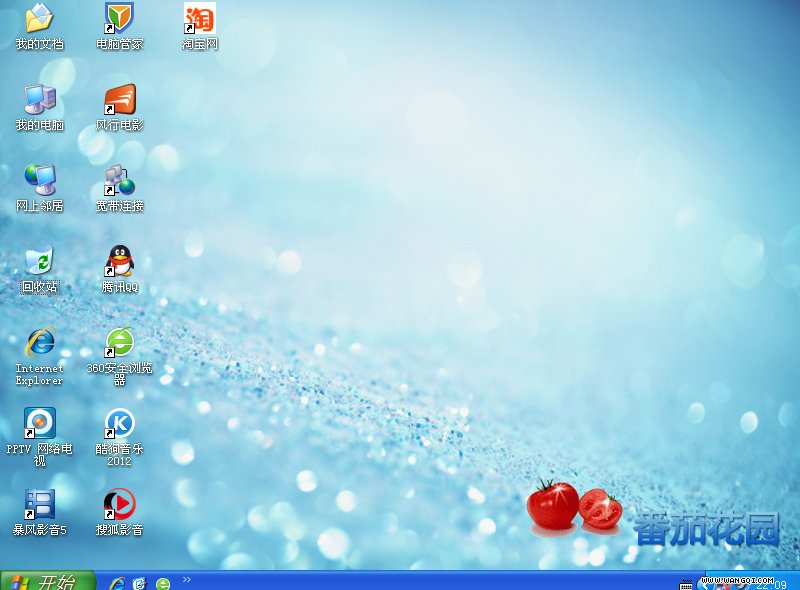Select the 宽带连接 broadband connection shortcut
The height and width of the screenshot is (590, 800).
(119, 180)
